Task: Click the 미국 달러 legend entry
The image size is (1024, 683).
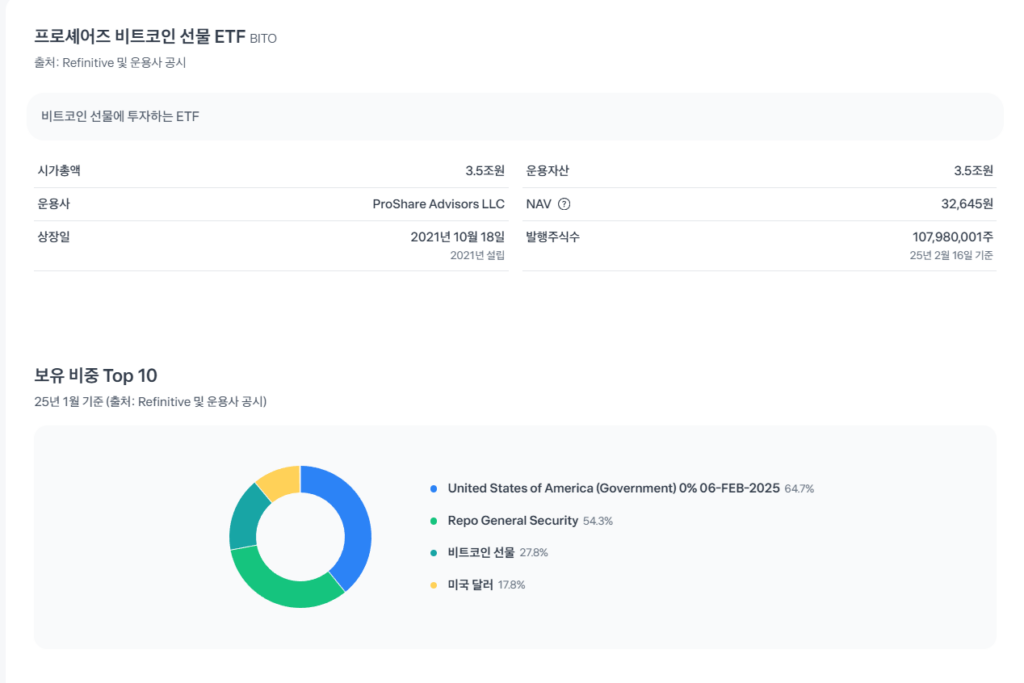Action: click(470, 584)
